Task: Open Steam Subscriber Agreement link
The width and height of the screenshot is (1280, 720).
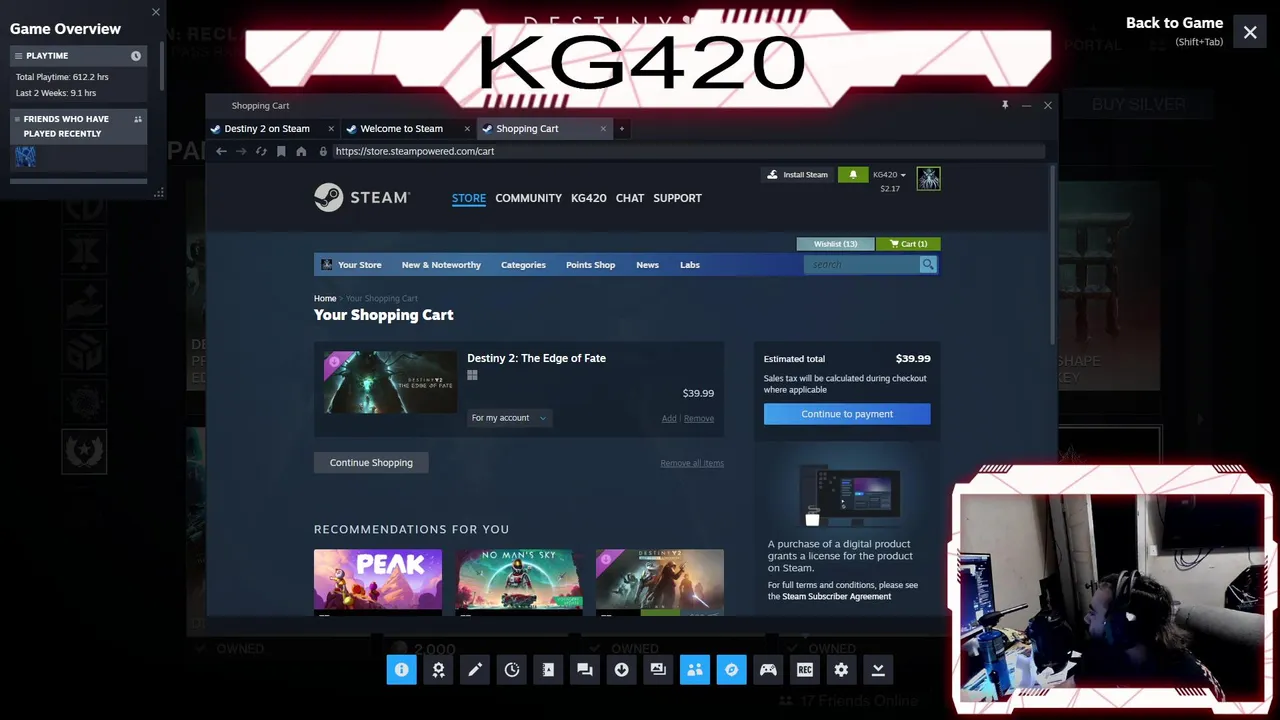Action: [x=836, y=597]
